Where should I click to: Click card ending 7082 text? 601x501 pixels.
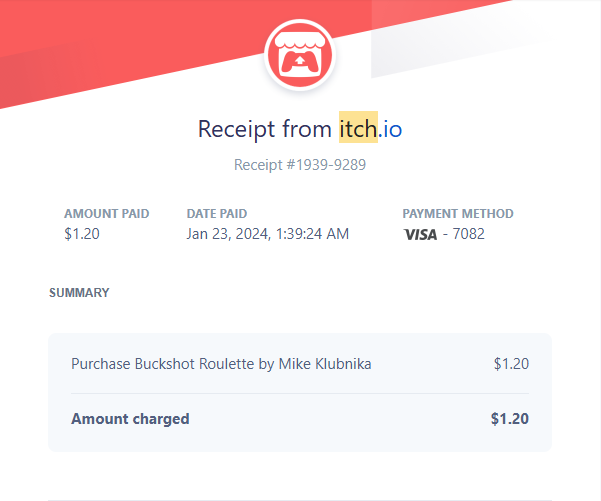464,234
